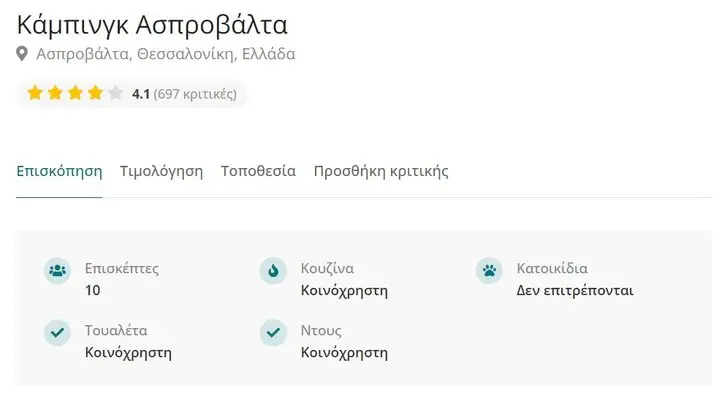
Task: Switch to the Τιμολόγηση tab
Action: click(161, 171)
